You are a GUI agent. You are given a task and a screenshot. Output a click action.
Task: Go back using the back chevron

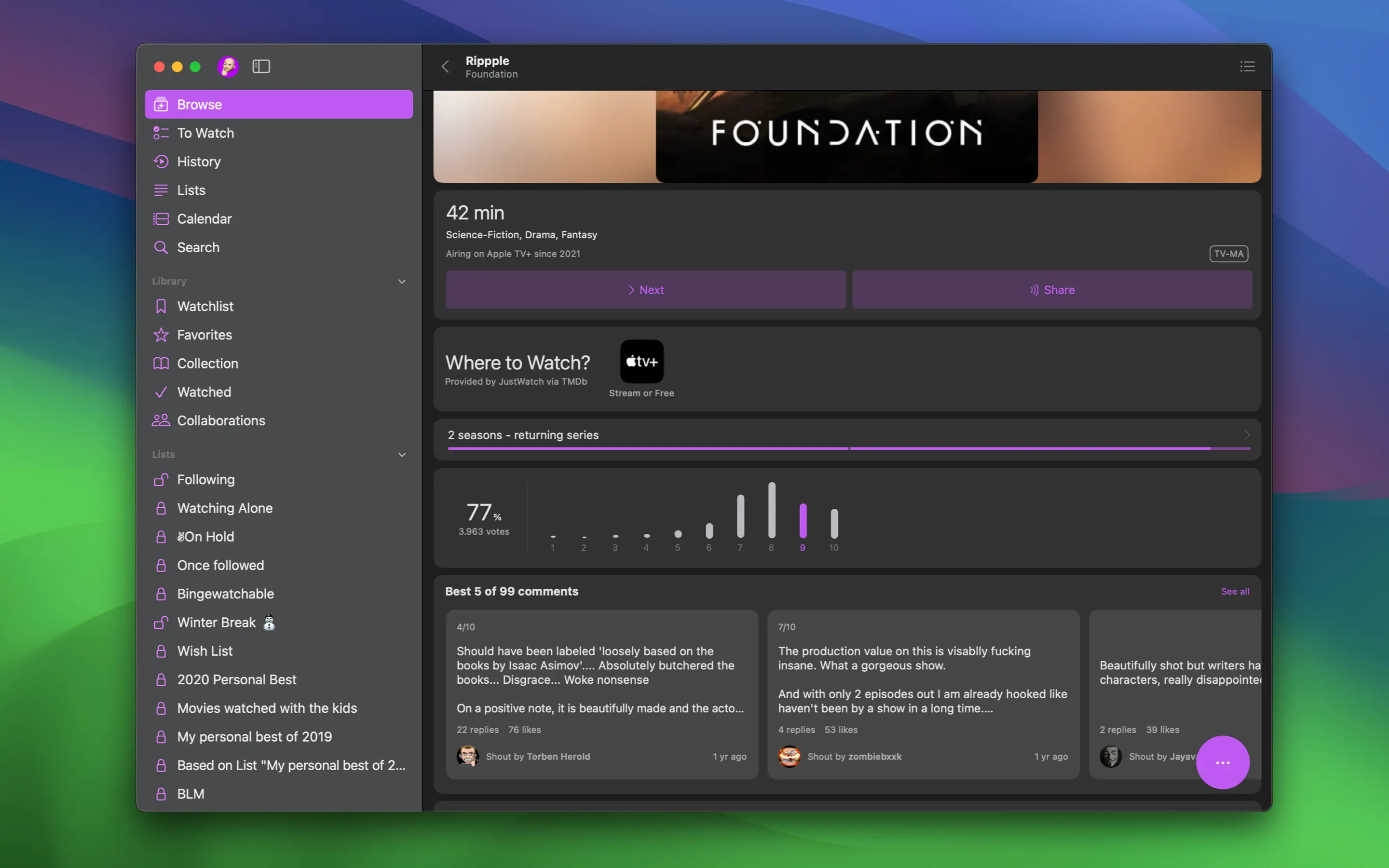[x=445, y=67]
